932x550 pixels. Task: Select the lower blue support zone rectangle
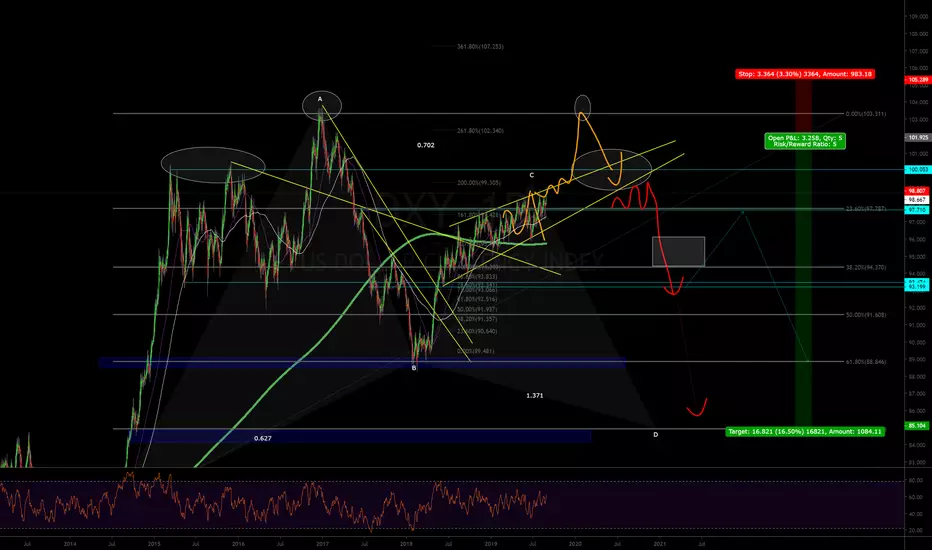[360, 436]
